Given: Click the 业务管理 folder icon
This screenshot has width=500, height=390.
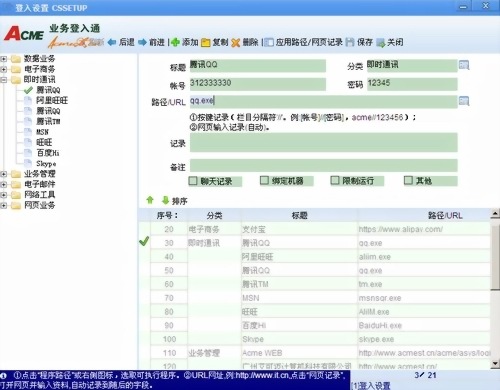Looking at the screenshot, I should [16, 174].
